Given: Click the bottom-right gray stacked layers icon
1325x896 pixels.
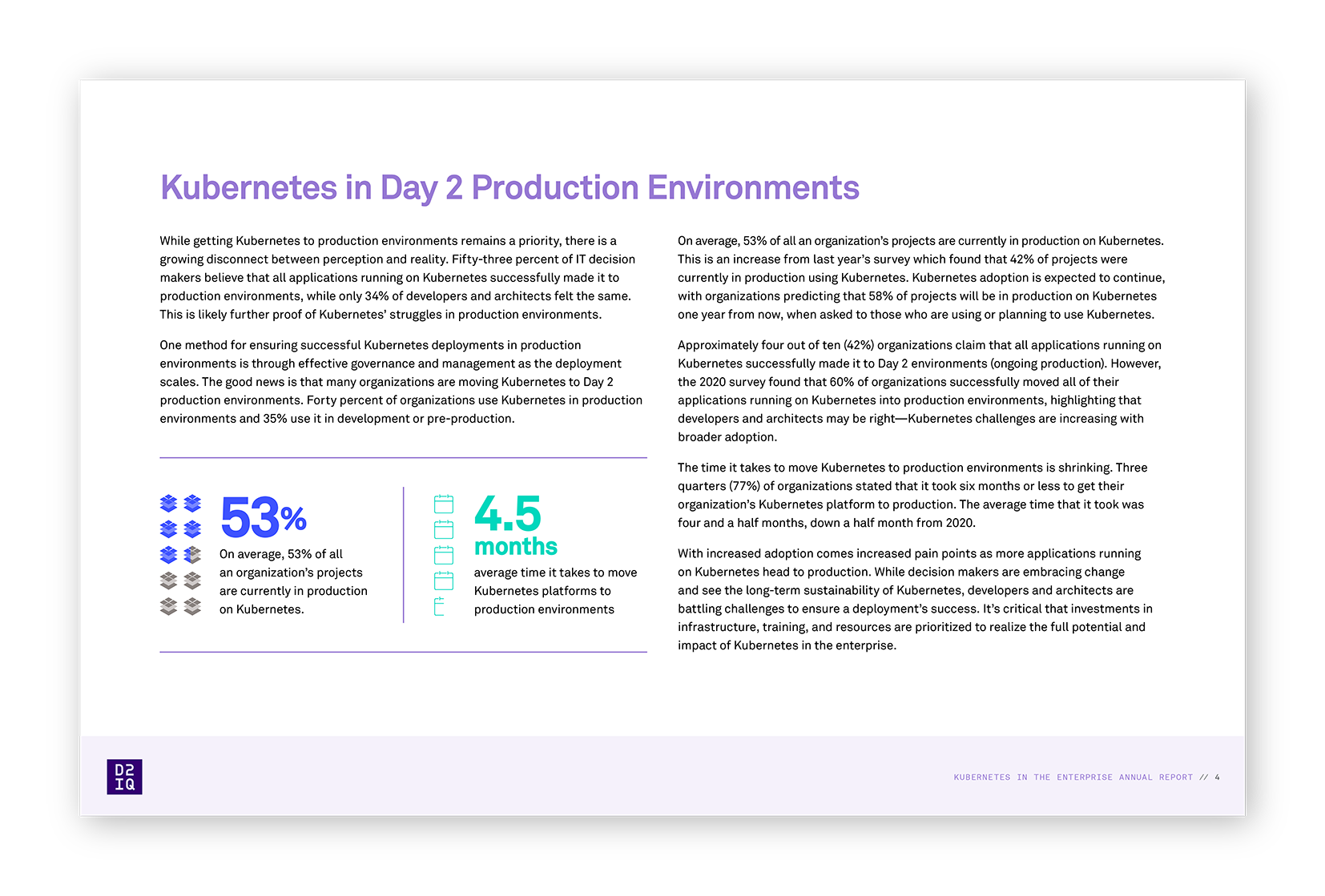Looking at the screenshot, I should click(192, 606).
